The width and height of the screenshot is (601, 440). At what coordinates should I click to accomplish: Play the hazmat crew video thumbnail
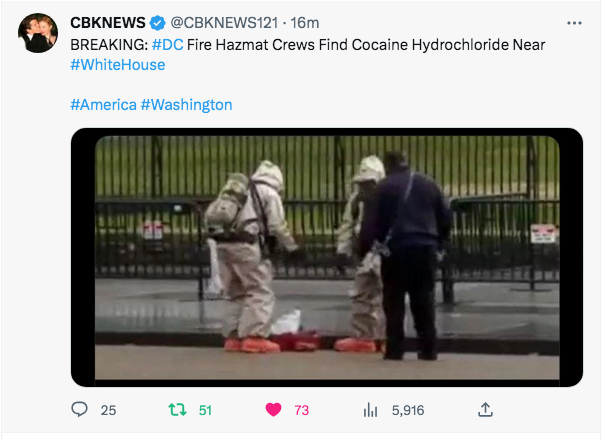click(327, 257)
